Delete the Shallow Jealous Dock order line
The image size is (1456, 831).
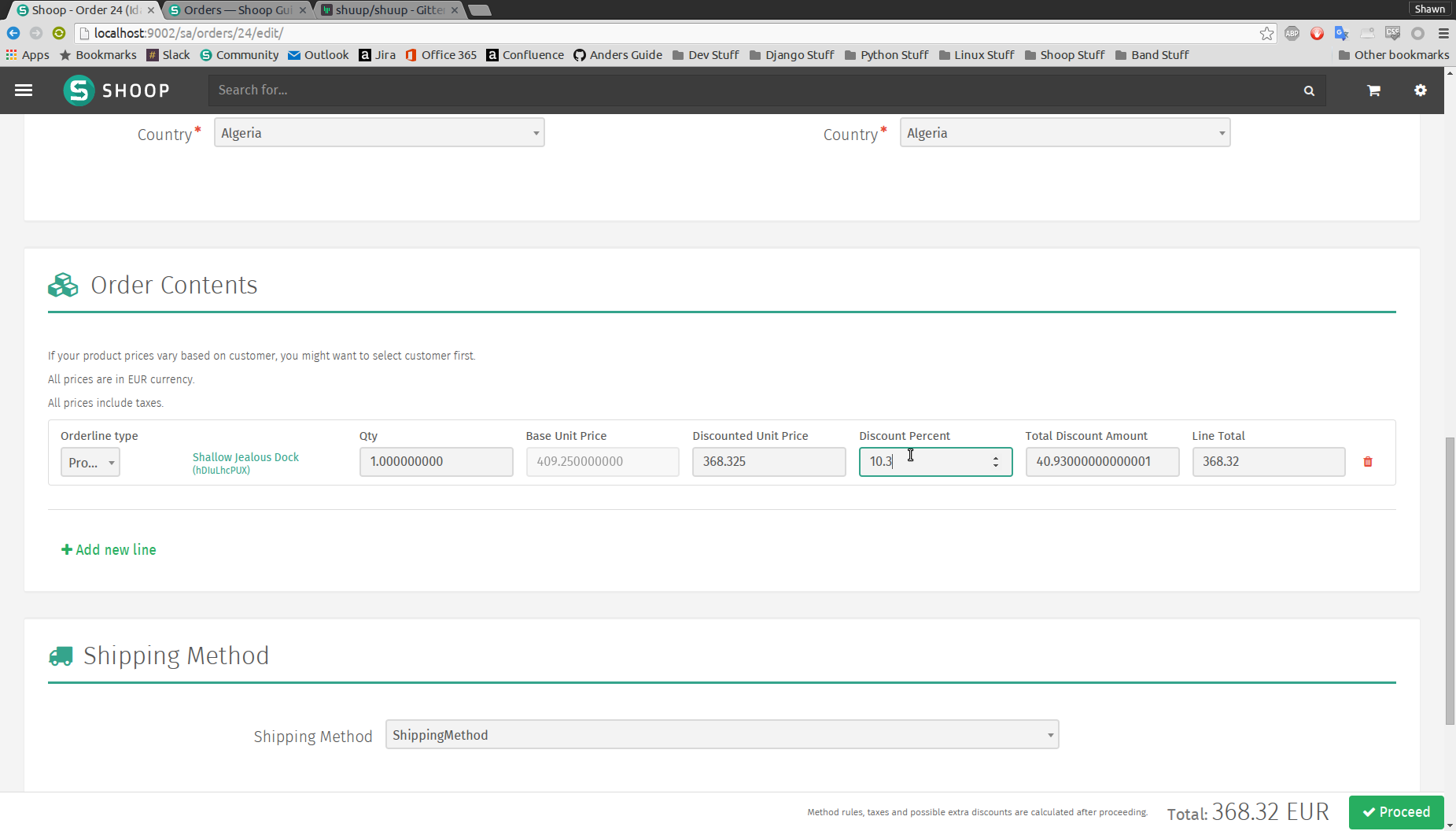pyautogui.click(x=1368, y=462)
